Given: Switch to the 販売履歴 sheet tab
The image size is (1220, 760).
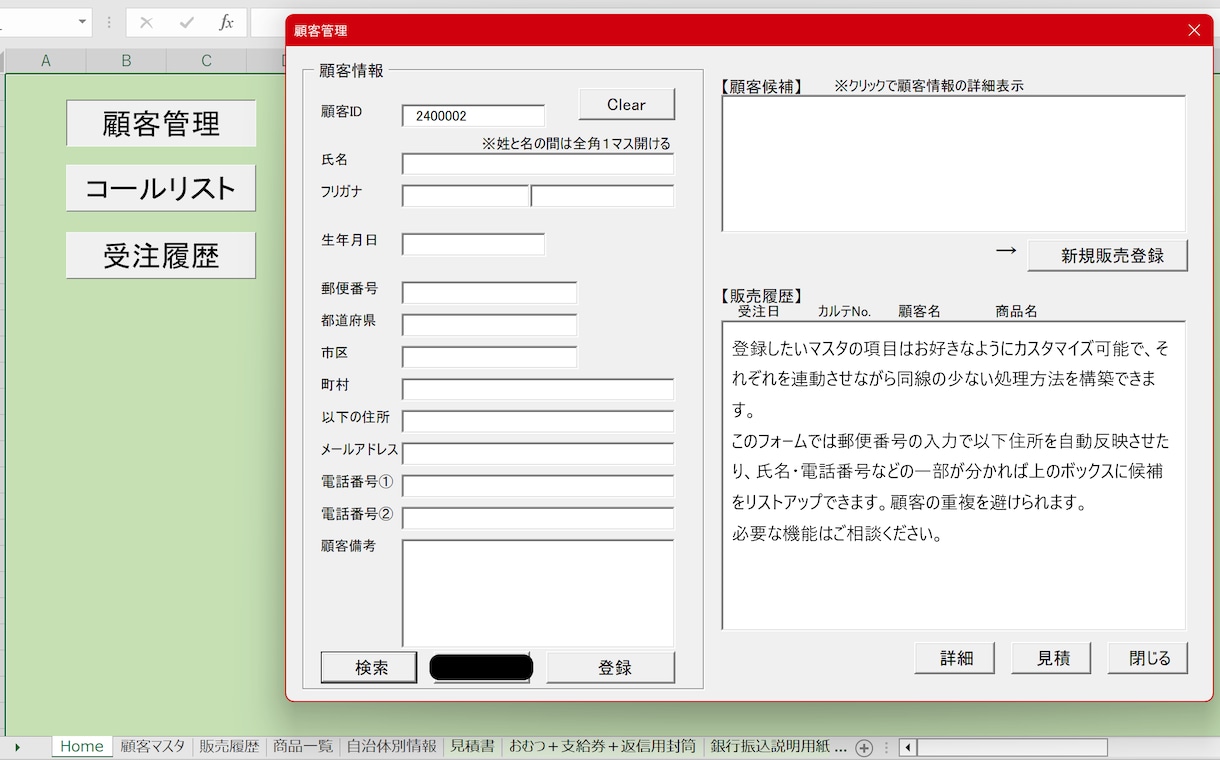Looking at the screenshot, I should pos(229,747).
